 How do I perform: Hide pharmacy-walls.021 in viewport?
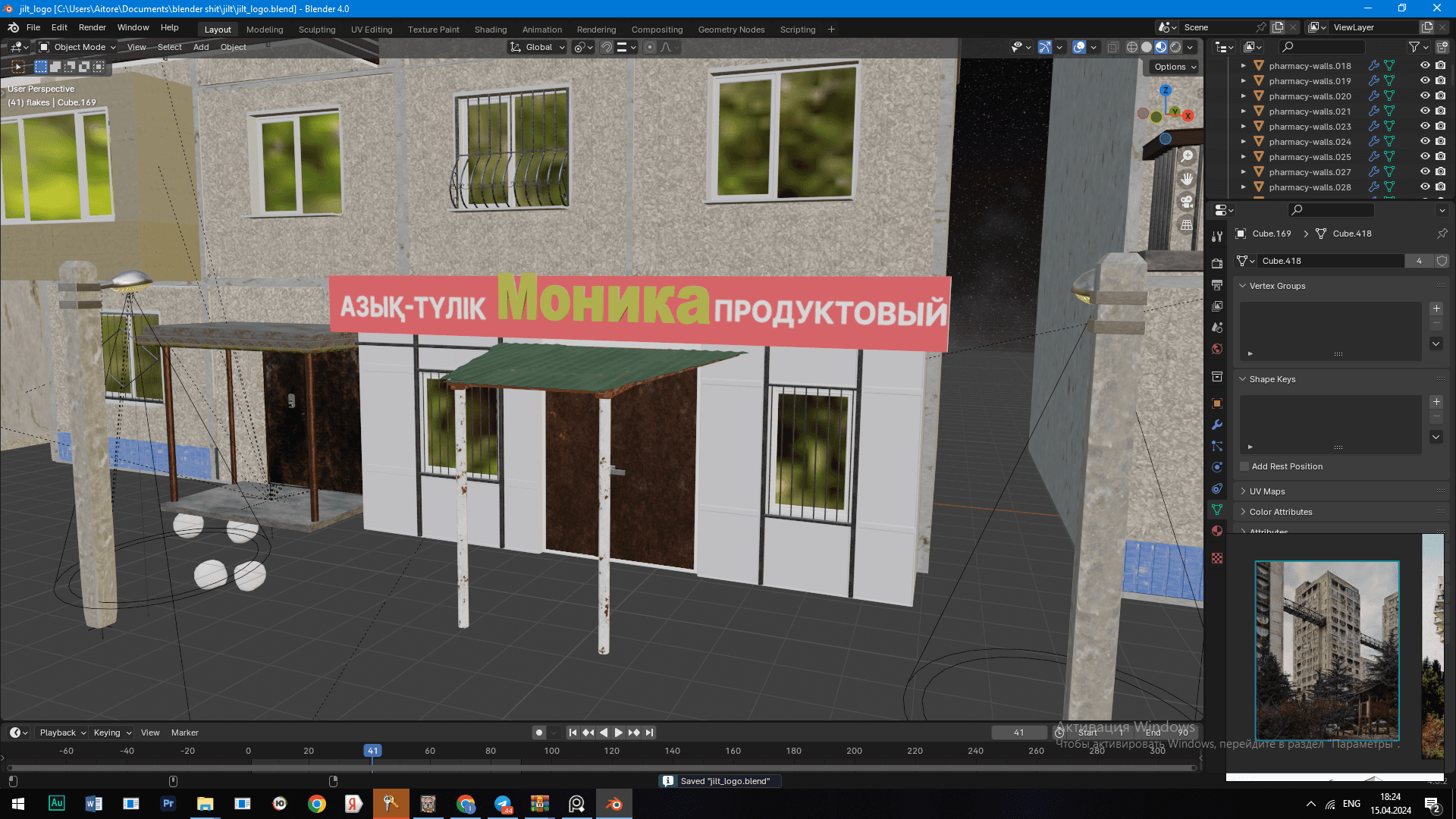1425,111
